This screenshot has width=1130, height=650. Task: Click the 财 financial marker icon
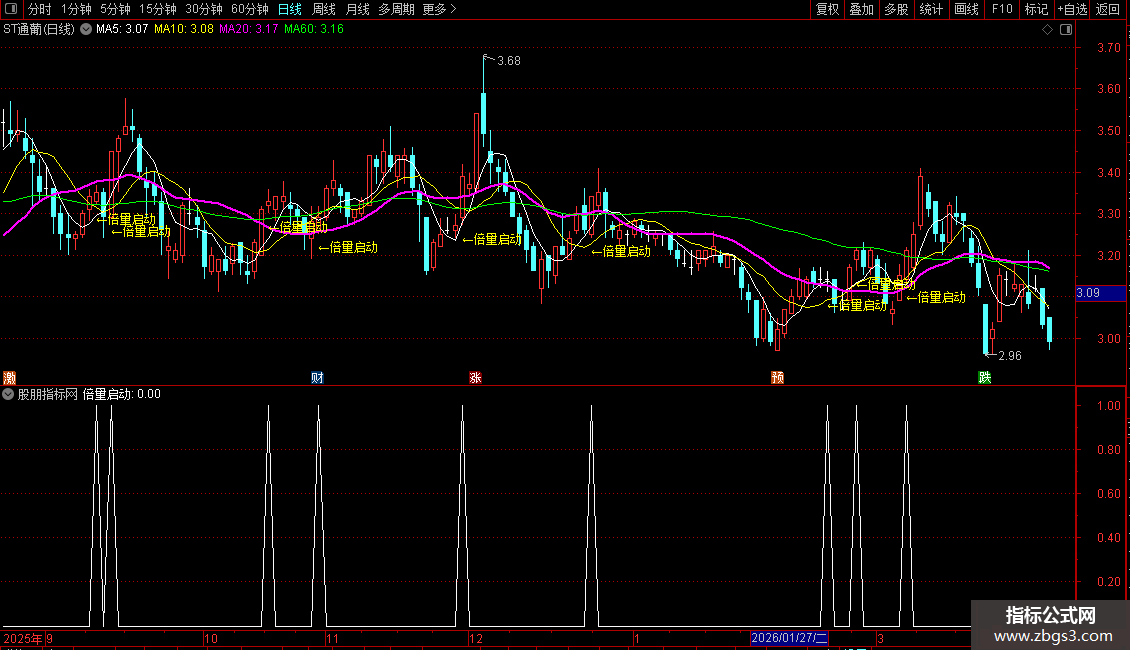coord(317,378)
